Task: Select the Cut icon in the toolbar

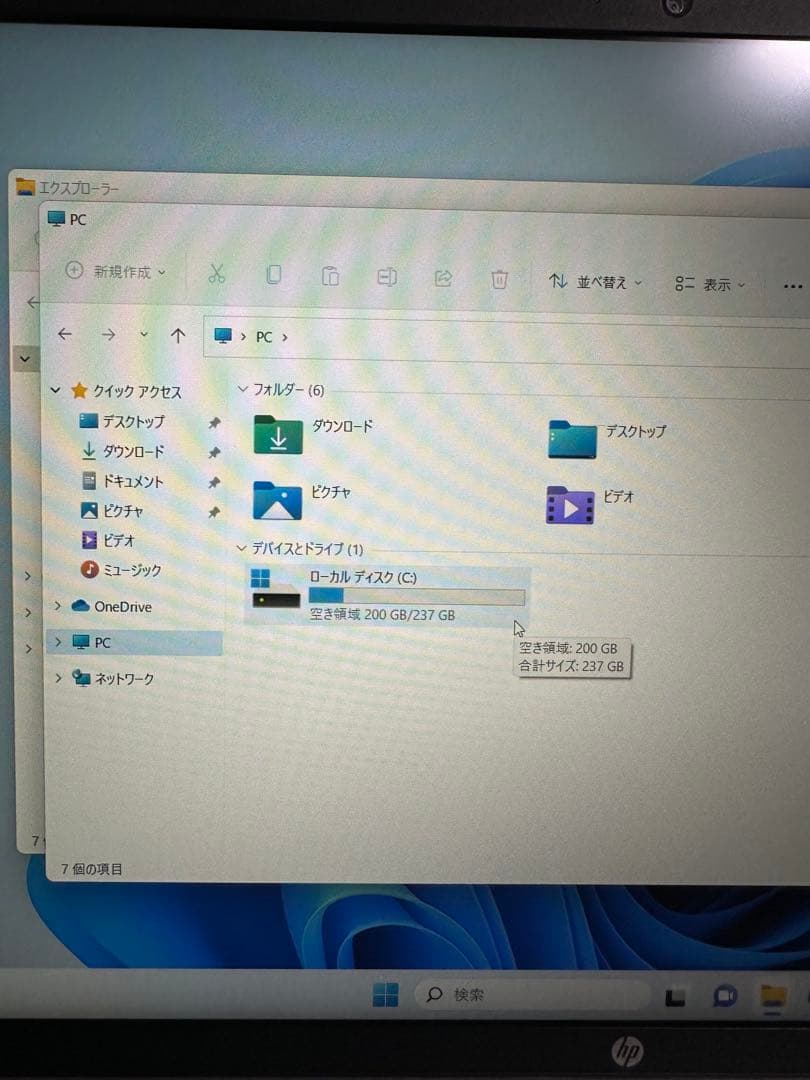Action: 217,277
